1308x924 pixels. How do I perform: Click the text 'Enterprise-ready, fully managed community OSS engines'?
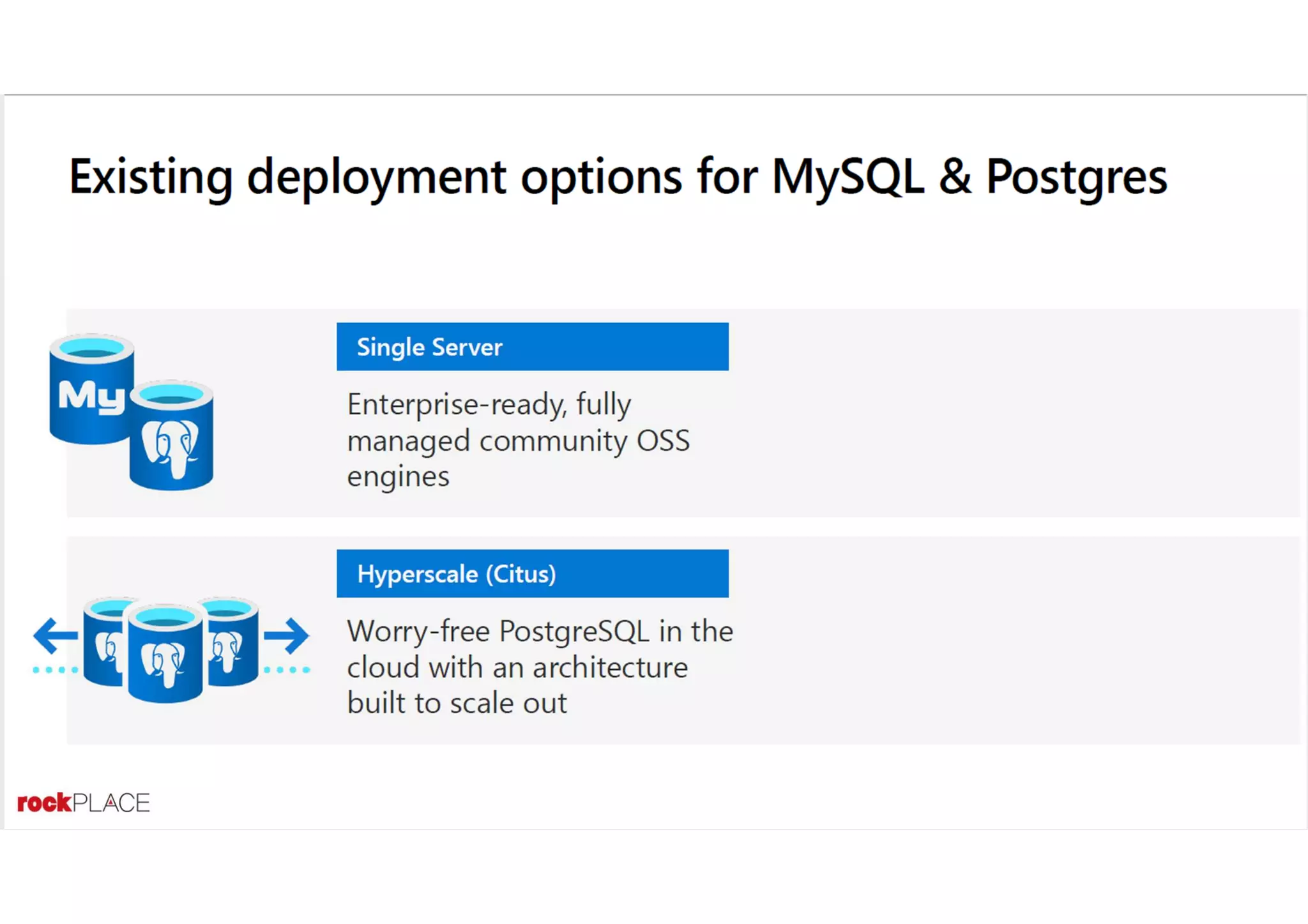point(519,440)
